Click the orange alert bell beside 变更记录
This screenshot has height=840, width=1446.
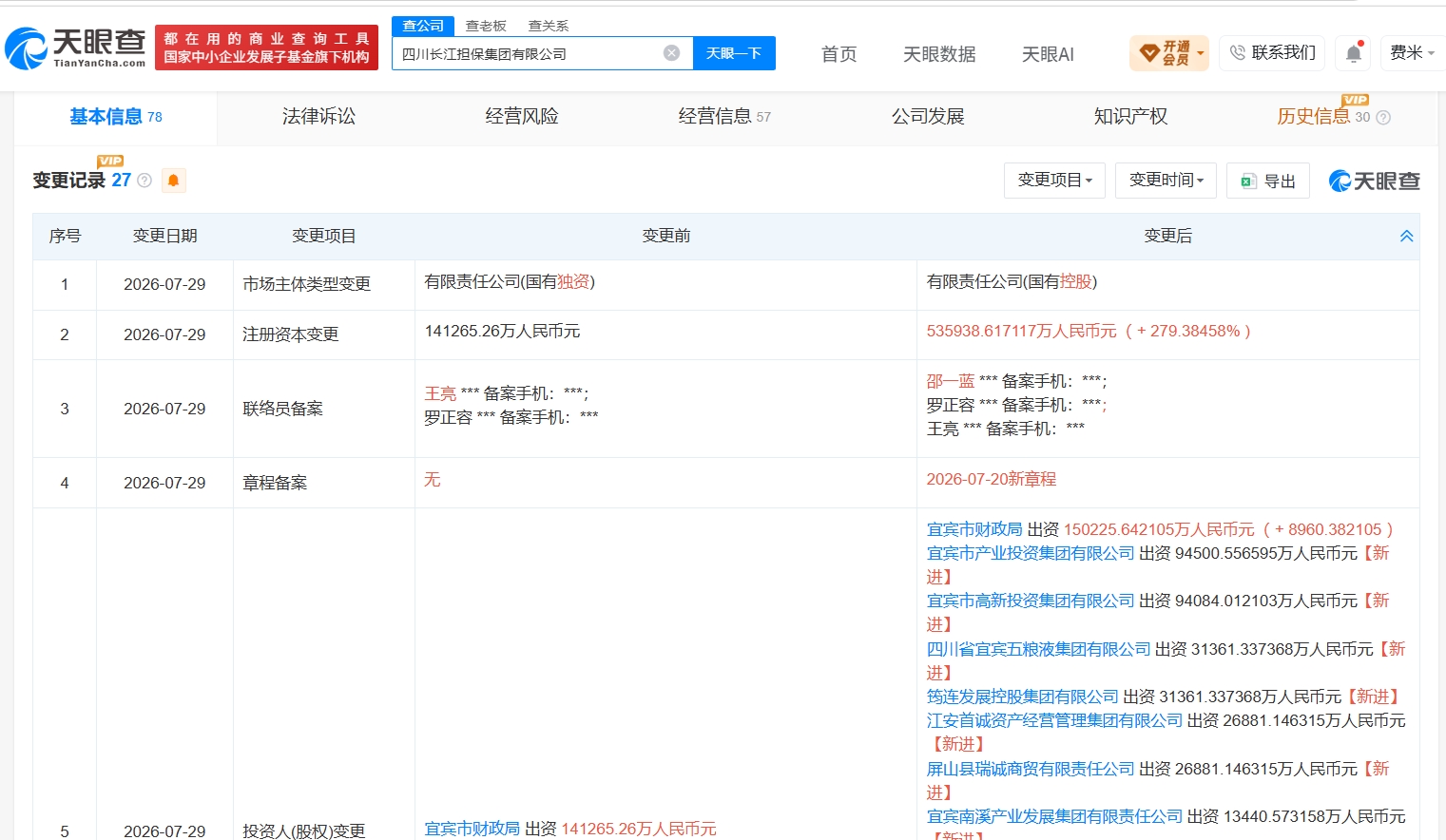coord(173,181)
